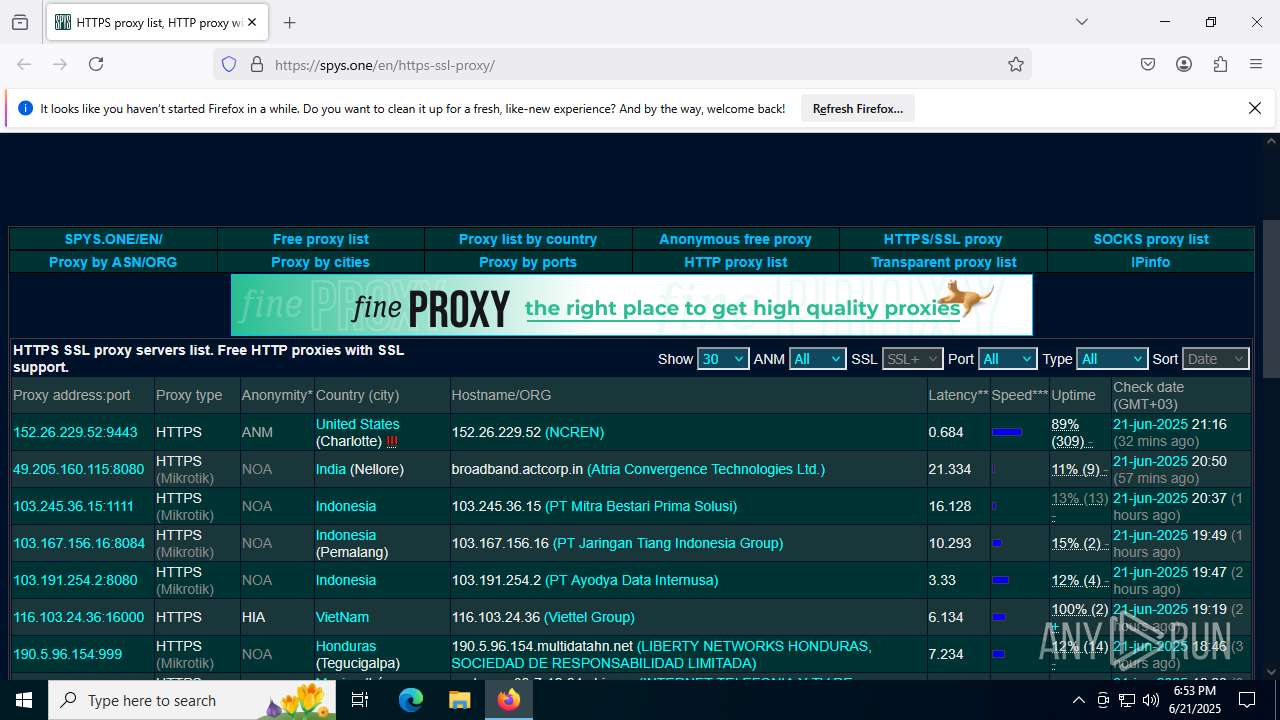Go back one page
Image resolution: width=1280 pixels, height=720 pixels.
coord(24,64)
